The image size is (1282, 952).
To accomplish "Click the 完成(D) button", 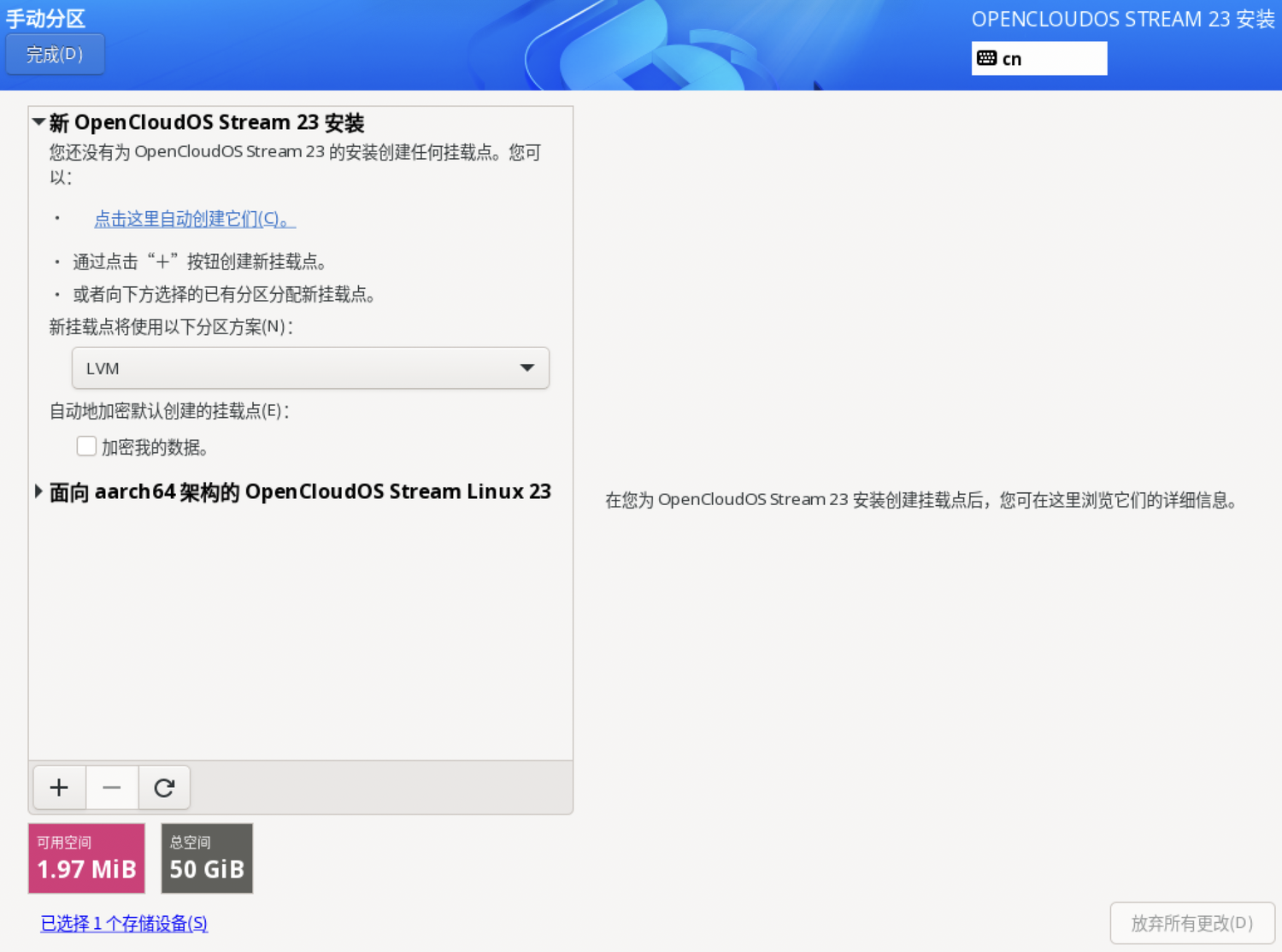I will click(54, 54).
